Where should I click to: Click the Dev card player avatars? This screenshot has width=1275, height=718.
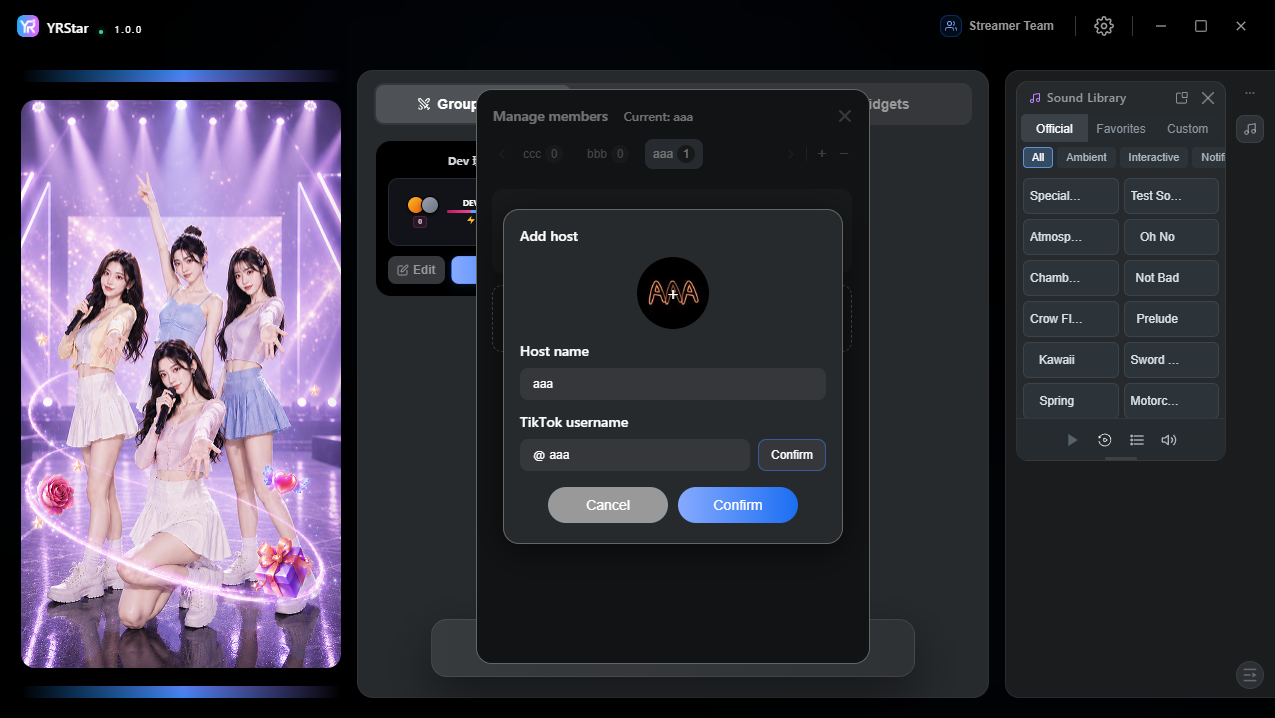click(x=423, y=204)
